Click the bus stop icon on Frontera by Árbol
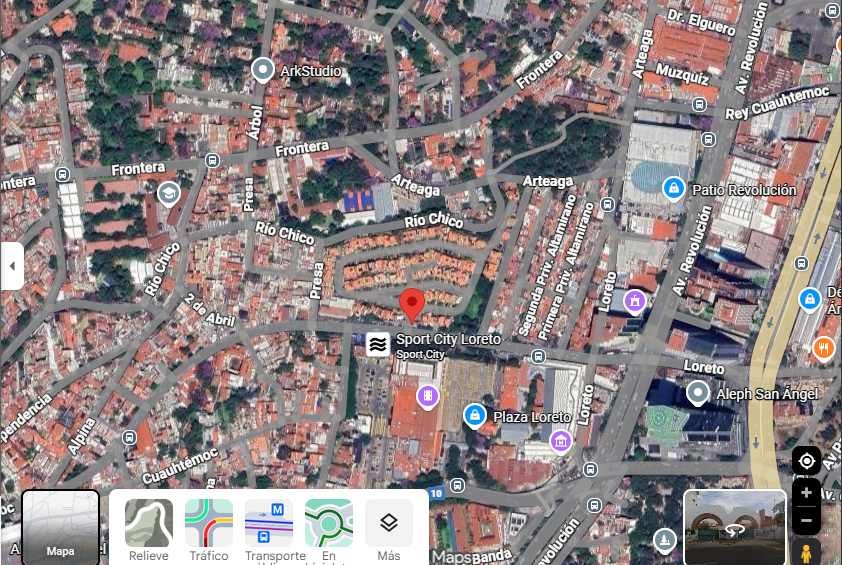This screenshot has width=842, height=565. pos(212,161)
